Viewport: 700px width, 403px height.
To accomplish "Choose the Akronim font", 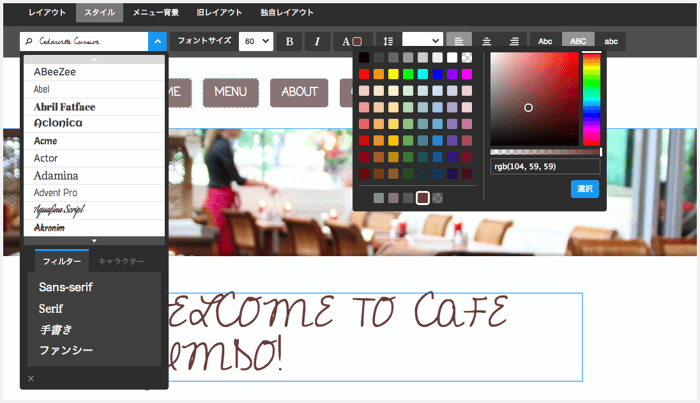I will coord(94,228).
